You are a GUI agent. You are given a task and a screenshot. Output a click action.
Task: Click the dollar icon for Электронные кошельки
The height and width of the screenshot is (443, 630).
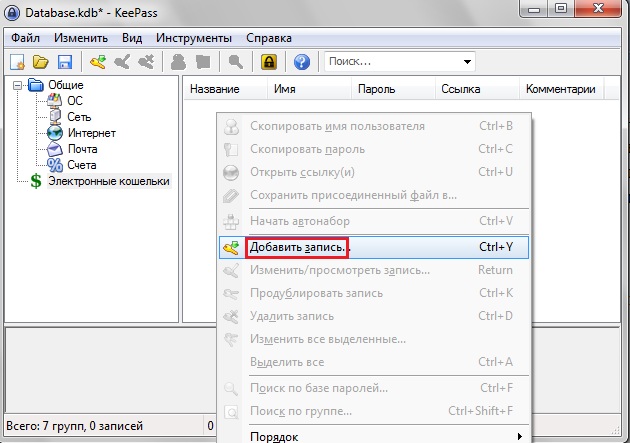[x=36, y=181]
